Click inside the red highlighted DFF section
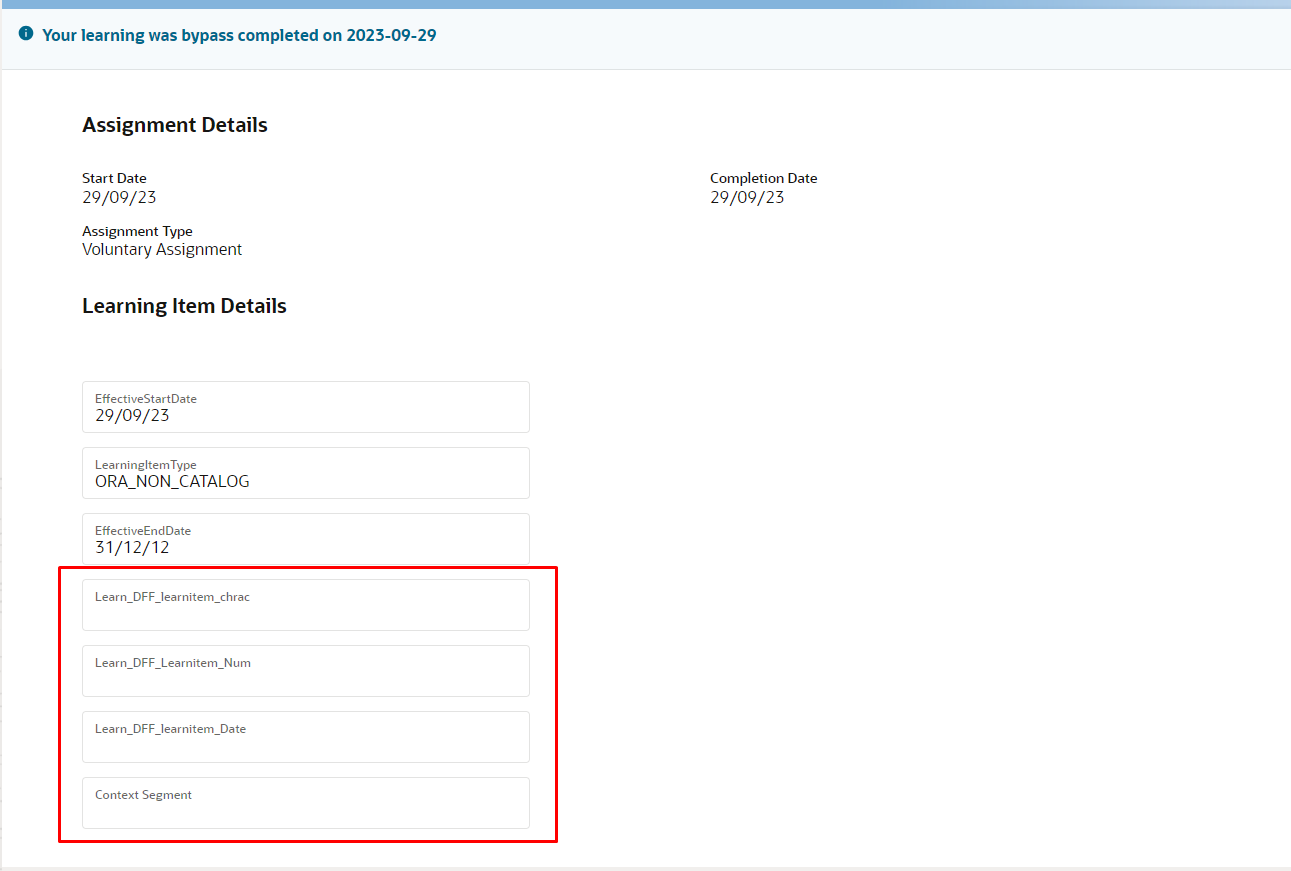 (x=305, y=703)
